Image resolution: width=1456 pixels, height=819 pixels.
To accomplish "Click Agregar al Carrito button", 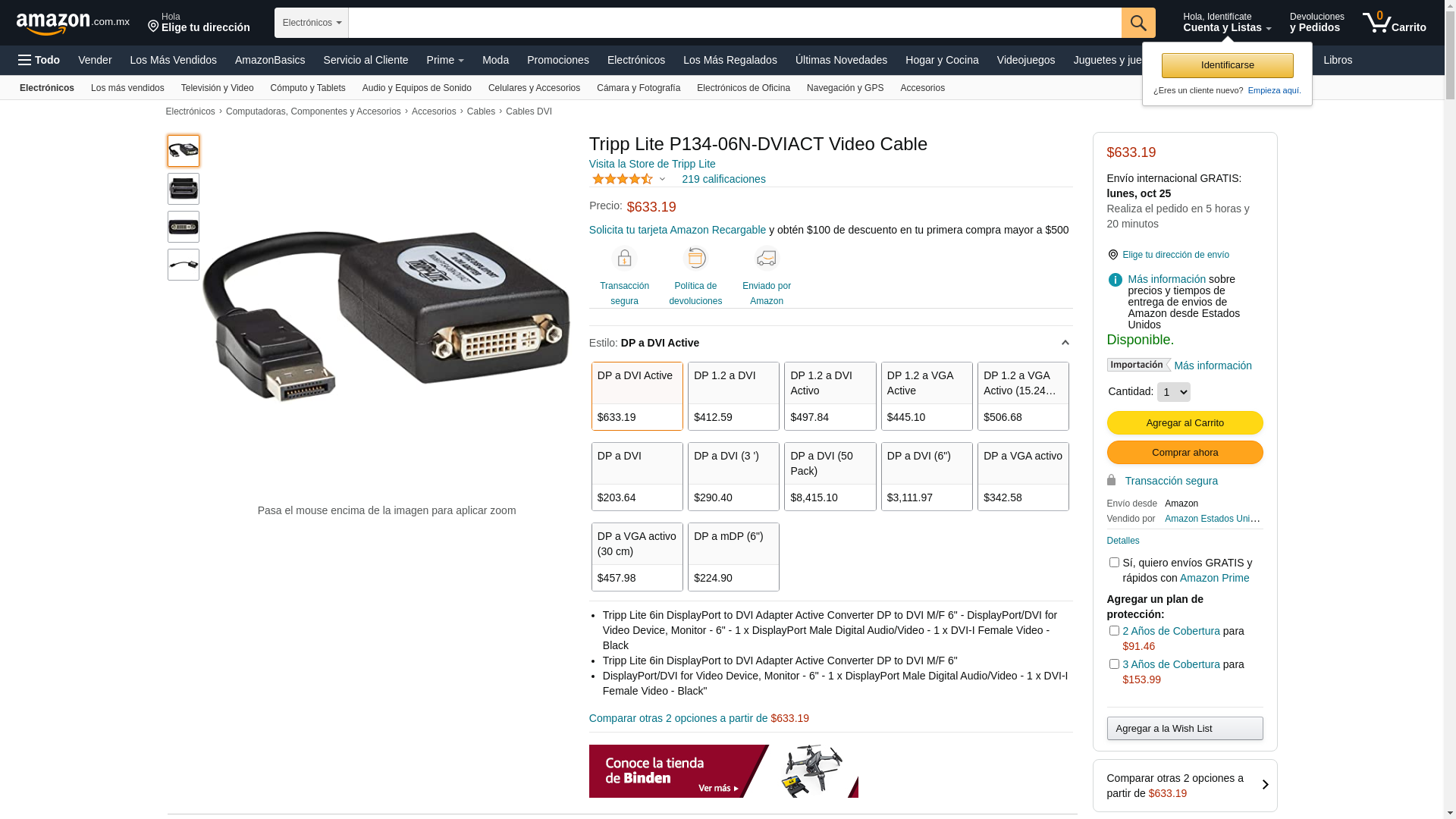I will click(1185, 423).
